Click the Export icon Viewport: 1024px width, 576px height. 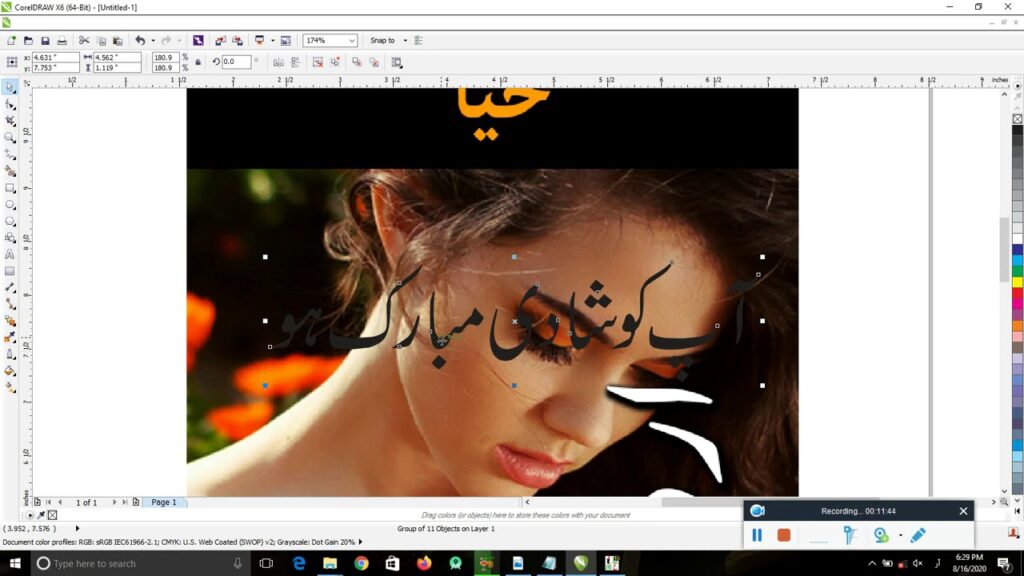(238, 40)
